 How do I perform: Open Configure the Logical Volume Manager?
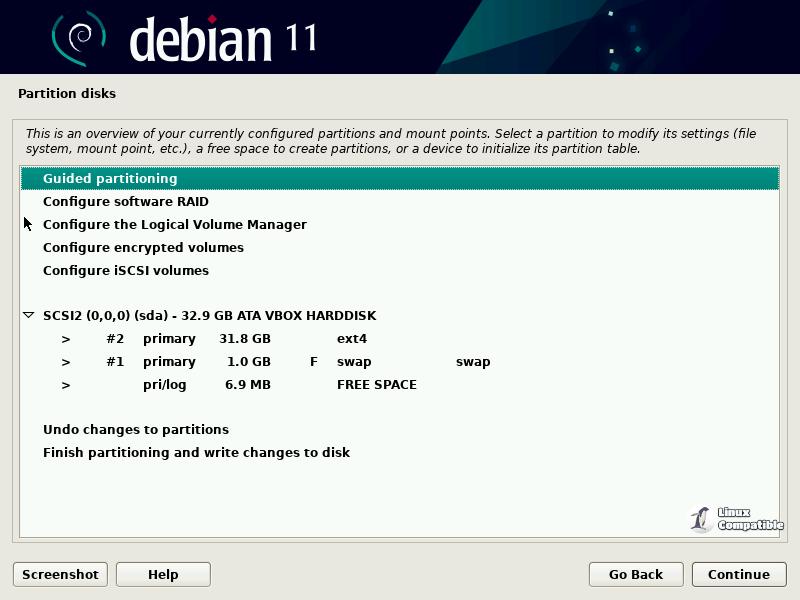[x=174, y=225]
